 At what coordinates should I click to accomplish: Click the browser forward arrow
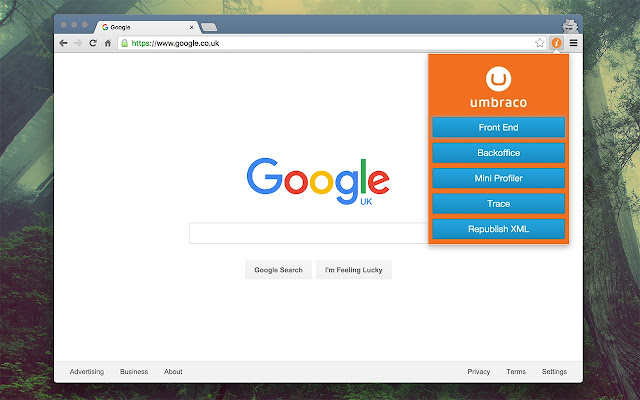(78, 43)
